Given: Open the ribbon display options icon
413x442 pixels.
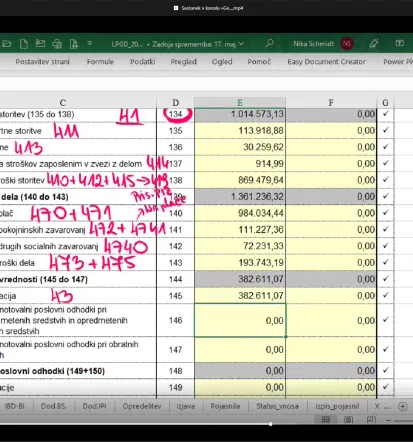Looking at the screenshot, I should pyautogui.click(x=400, y=43).
